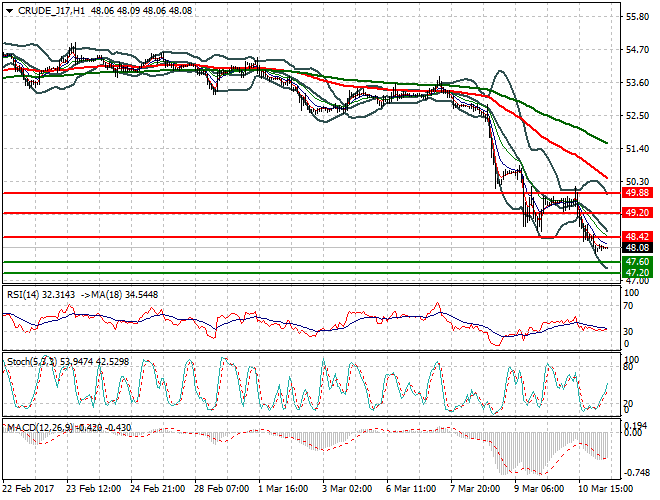The height and width of the screenshot is (500, 660).
Task: Select the 3 Mar 02:00 time axis label
Action: pyautogui.click(x=347, y=490)
